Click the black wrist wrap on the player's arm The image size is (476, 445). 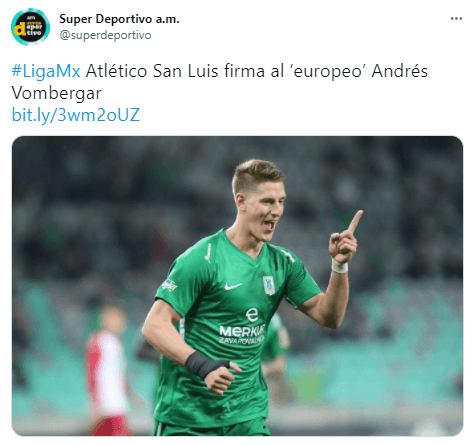tap(204, 365)
